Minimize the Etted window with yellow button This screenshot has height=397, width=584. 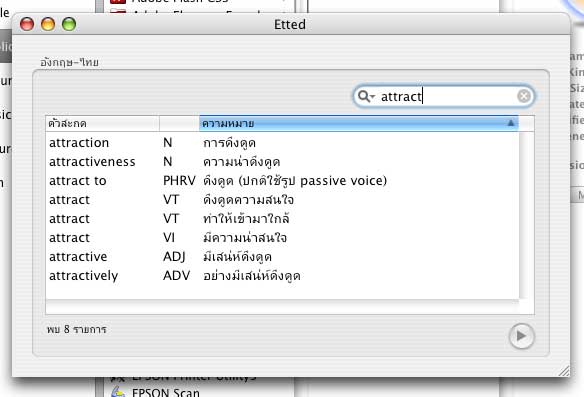click(x=48, y=25)
